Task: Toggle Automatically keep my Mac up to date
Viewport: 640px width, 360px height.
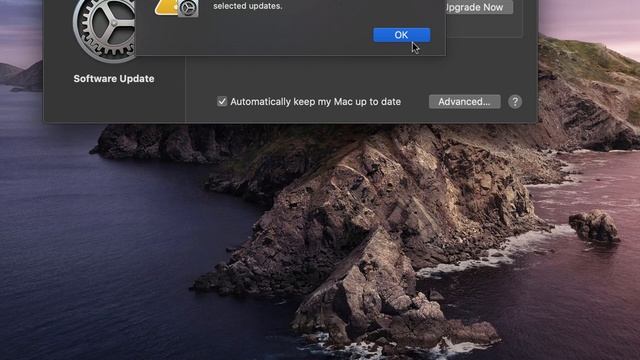Action: [222, 102]
